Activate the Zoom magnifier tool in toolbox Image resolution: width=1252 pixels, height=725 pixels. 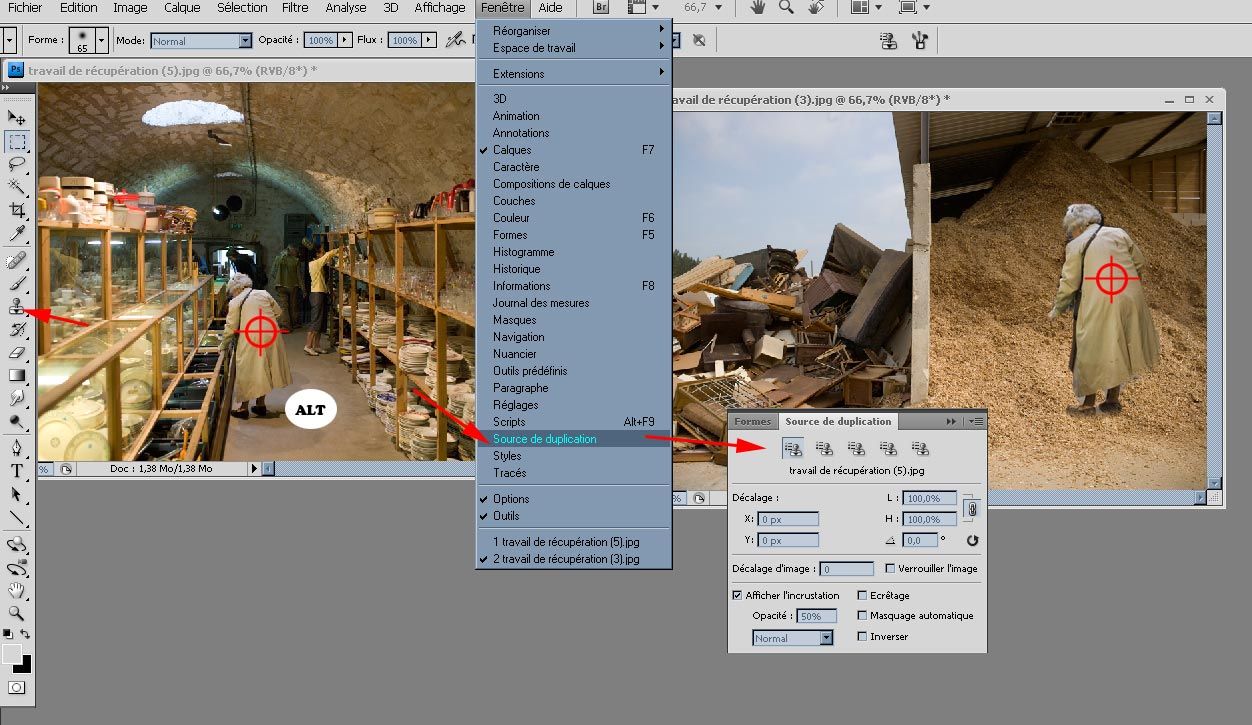(x=17, y=612)
